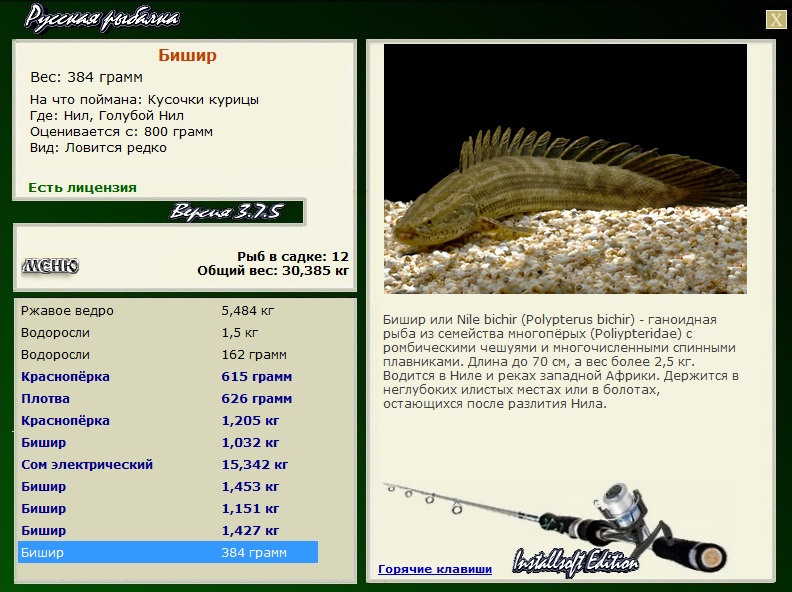
Task: Click the Есть лицензия label
Action: (82, 187)
